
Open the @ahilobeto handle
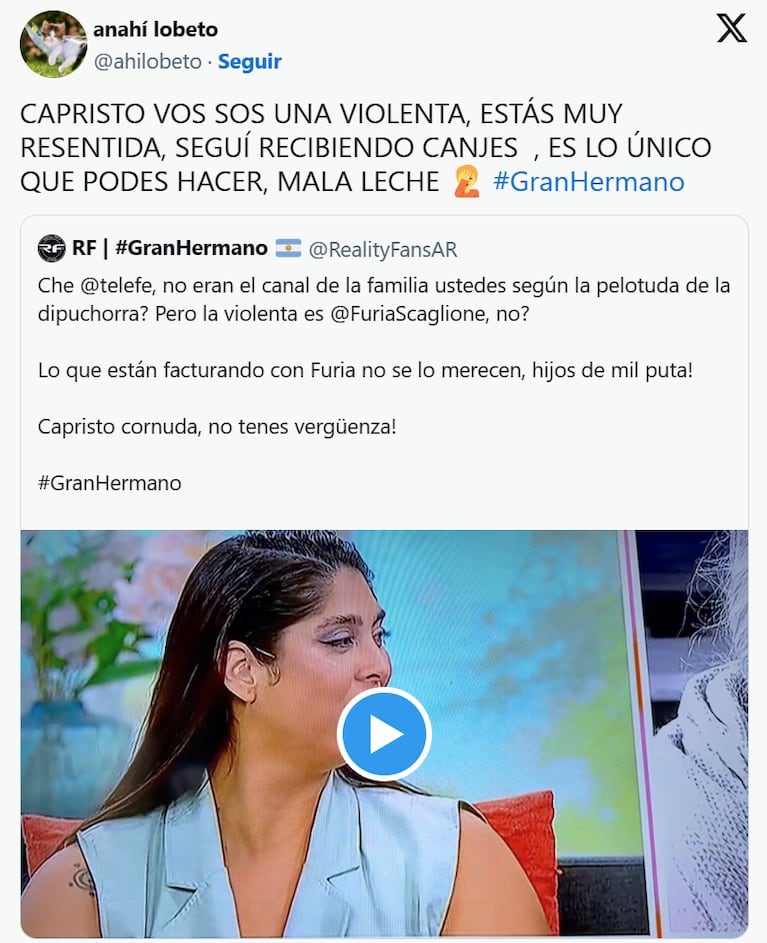coord(147,61)
